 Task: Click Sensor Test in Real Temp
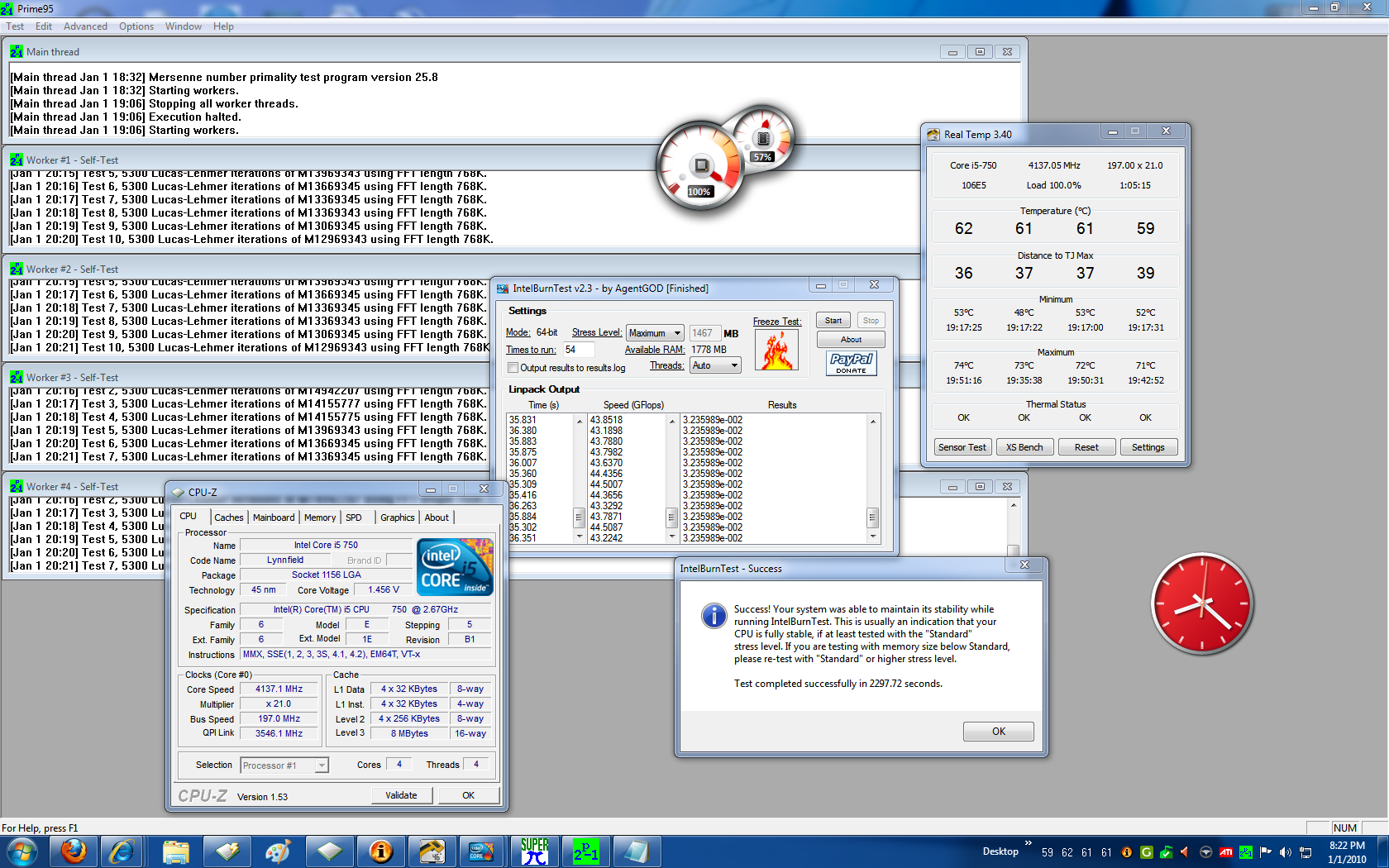[x=962, y=447]
